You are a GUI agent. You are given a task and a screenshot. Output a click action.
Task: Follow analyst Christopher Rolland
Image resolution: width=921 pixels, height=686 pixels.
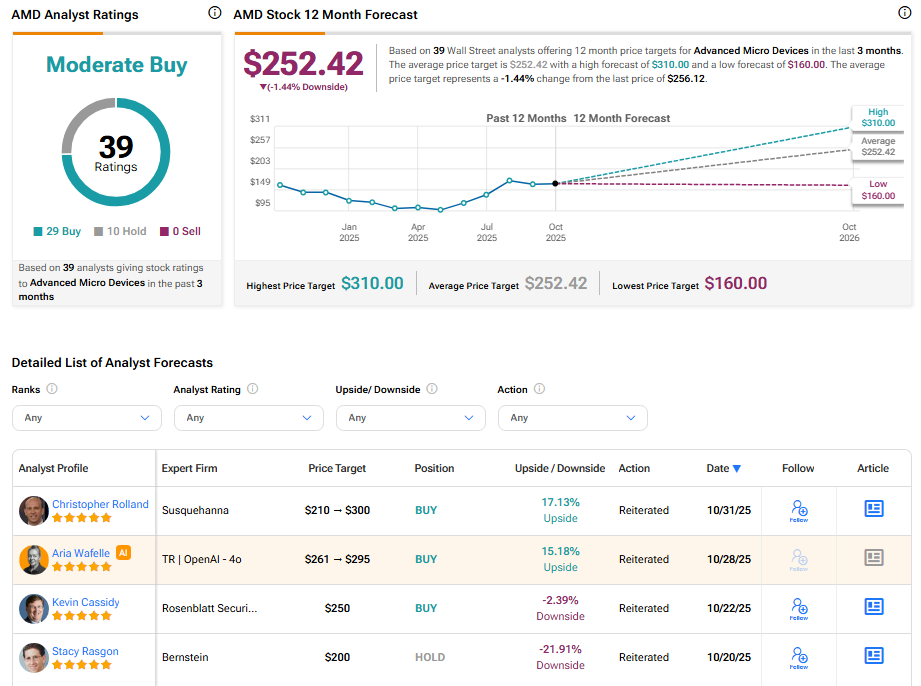click(798, 510)
